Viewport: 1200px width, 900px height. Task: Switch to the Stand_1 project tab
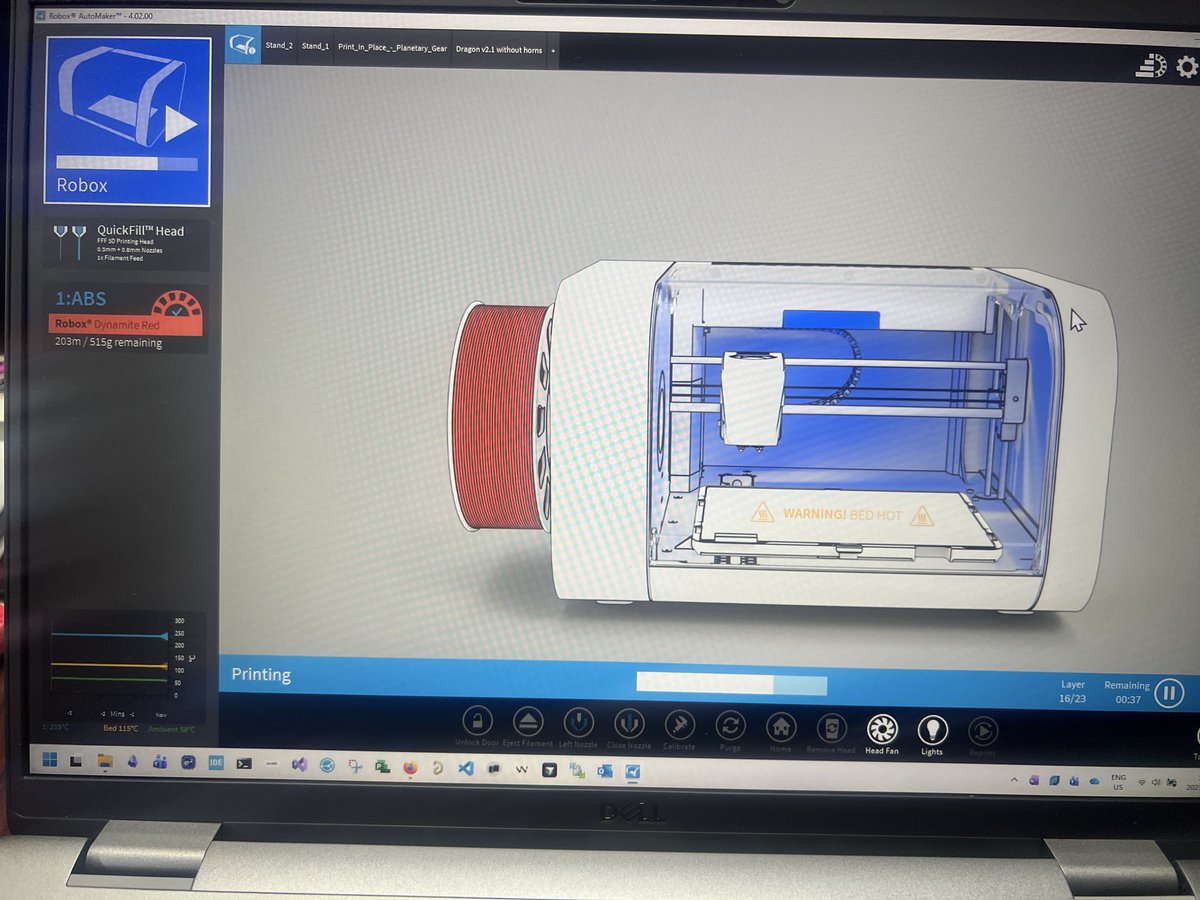tap(315, 46)
